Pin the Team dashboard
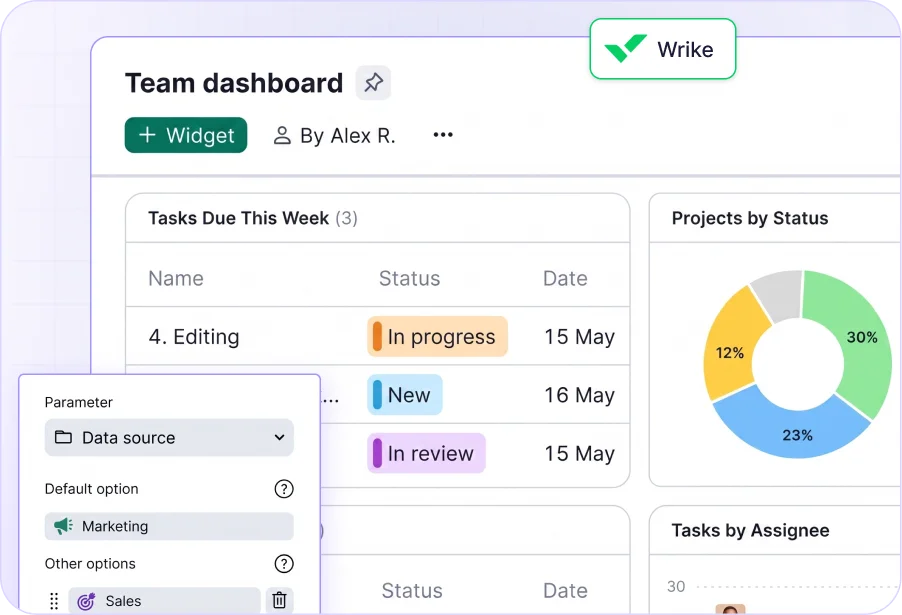This screenshot has height=615, width=902. [x=373, y=82]
